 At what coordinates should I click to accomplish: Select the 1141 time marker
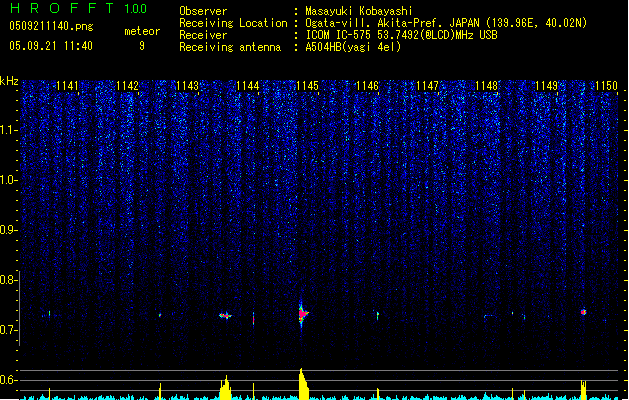tap(68, 86)
